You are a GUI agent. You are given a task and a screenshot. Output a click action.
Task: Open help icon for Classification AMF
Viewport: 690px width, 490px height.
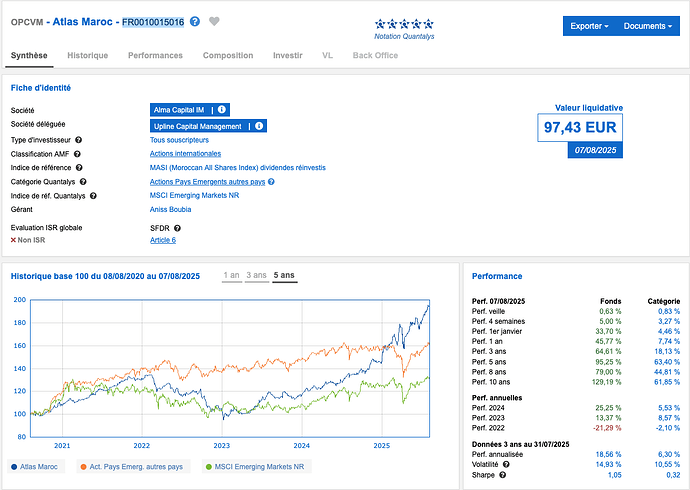(x=76, y=154)
